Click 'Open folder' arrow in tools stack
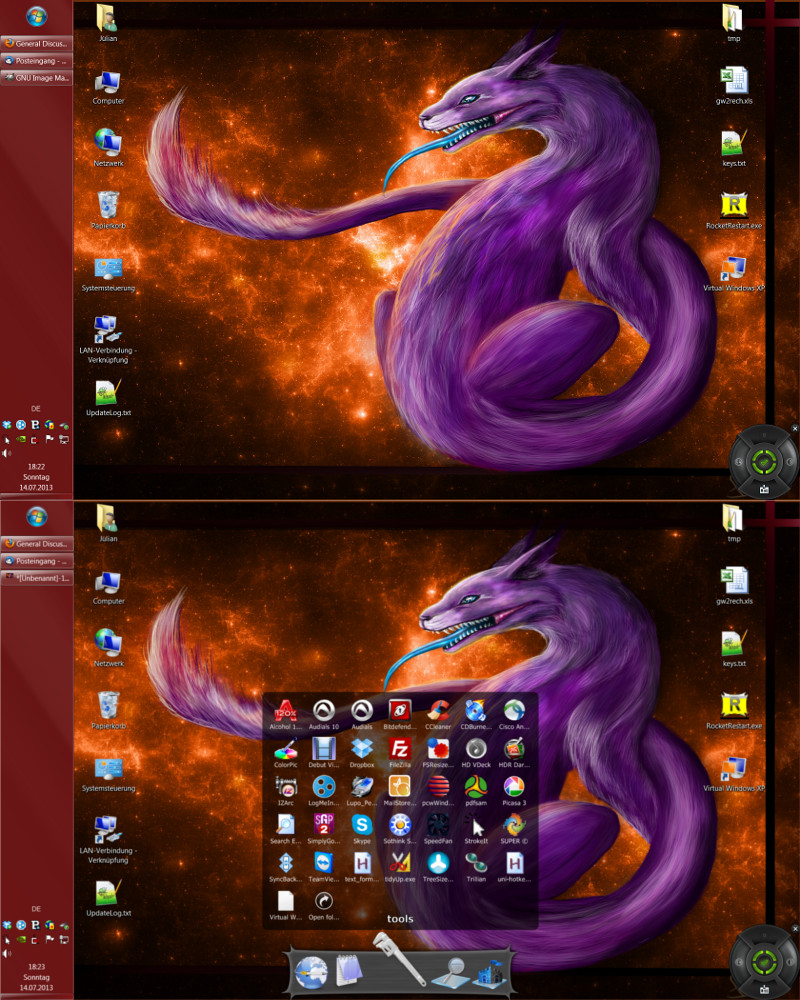This screenshot has height=1000, width=800. [323, 902]
